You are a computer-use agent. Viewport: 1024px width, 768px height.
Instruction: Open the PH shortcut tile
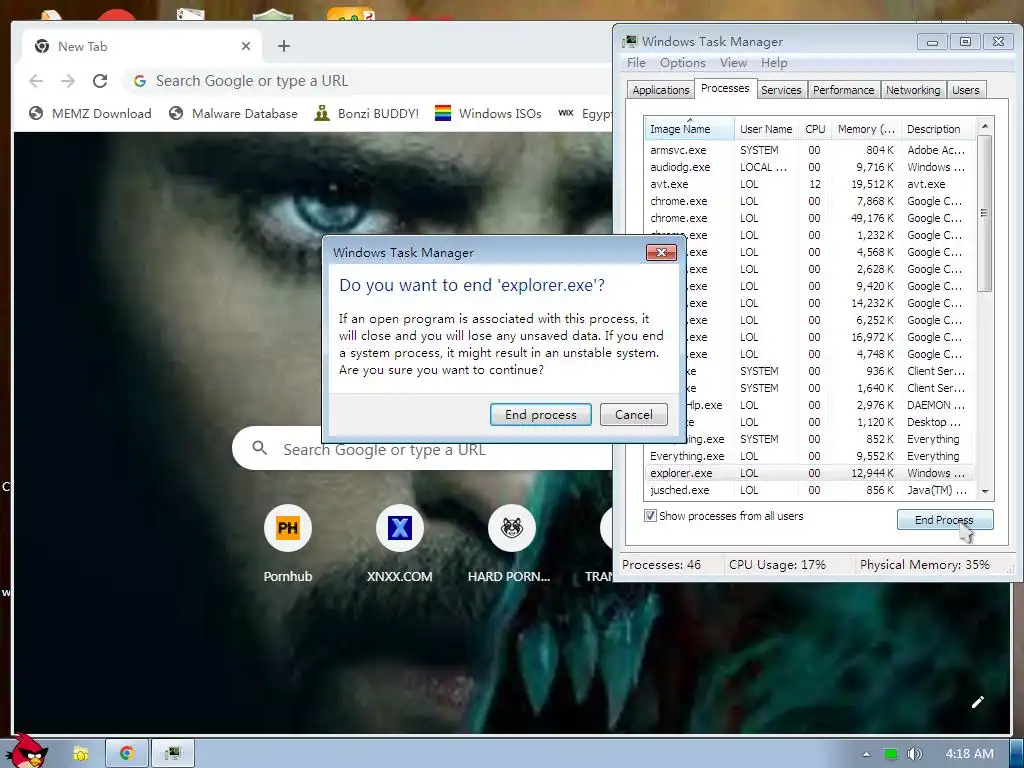click(x=287, y=543)
